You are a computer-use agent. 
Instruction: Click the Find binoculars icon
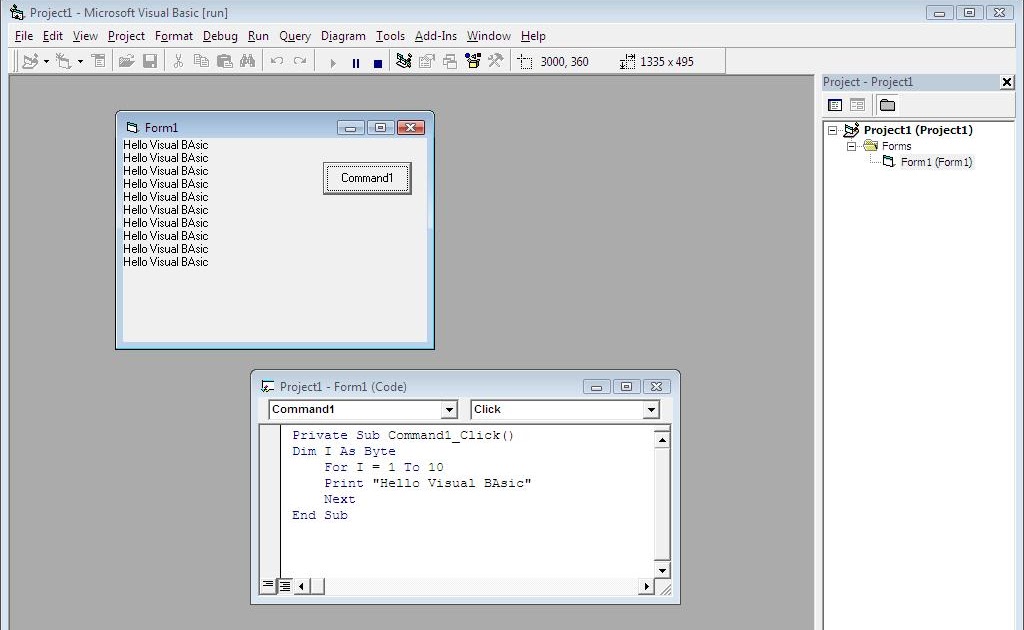tap(248, 61)
